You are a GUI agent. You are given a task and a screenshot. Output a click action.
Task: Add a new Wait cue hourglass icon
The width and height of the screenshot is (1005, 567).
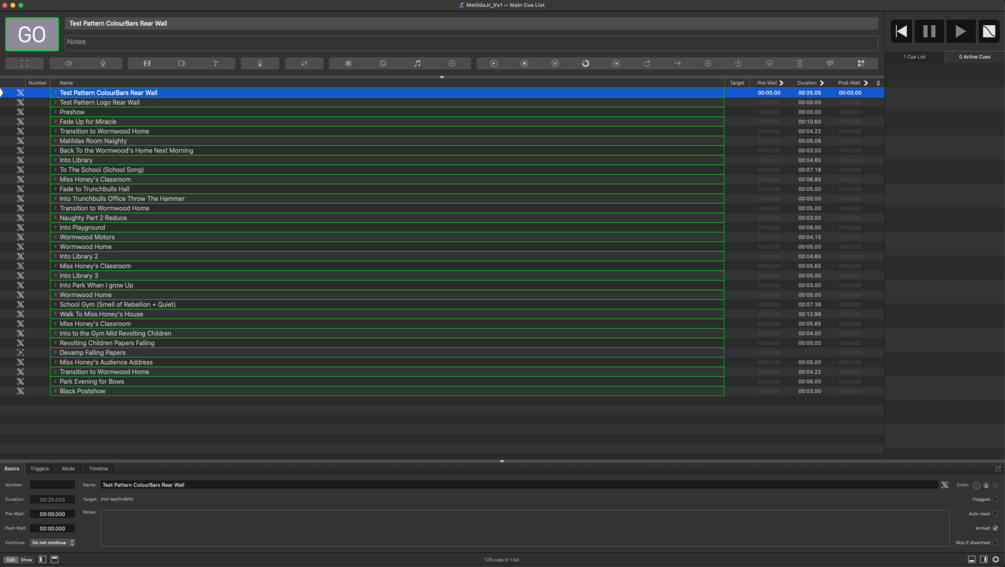(799, 63)
